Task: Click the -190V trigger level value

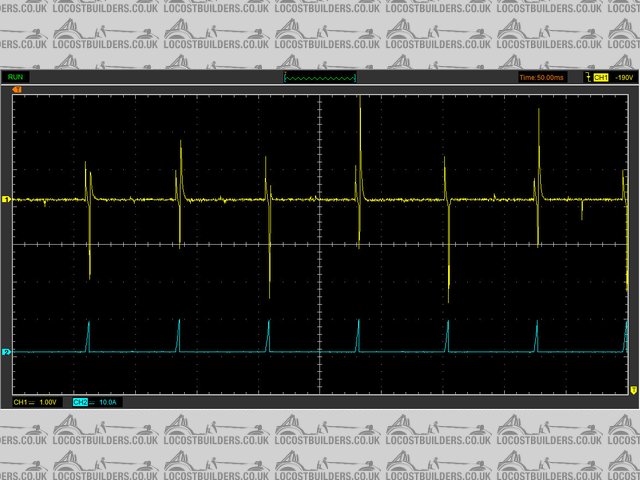Action: point(622,77)
